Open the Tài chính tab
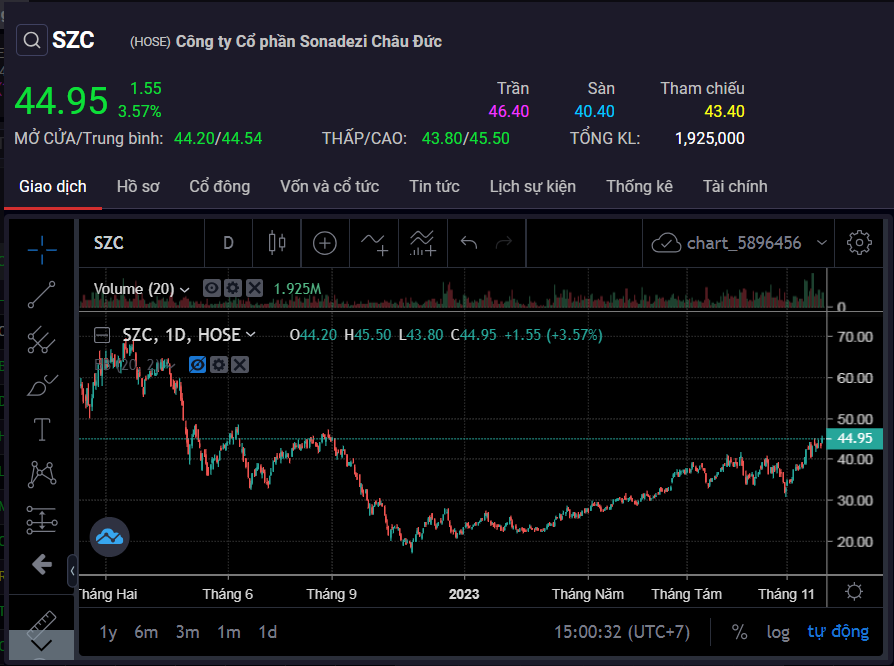Viewport: 894px width, 666px height. tap(735, 186)
